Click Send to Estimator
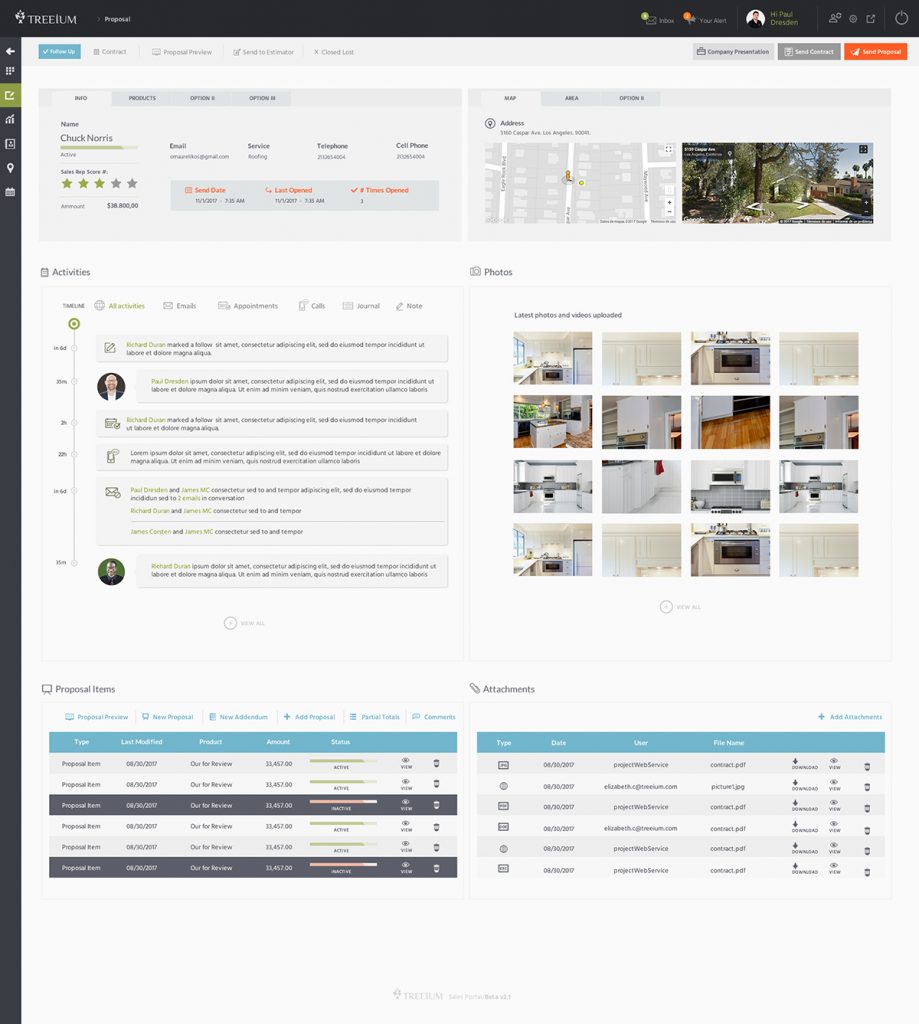The height and width of the screenshot is (1024, 919). tap(264, 52)
